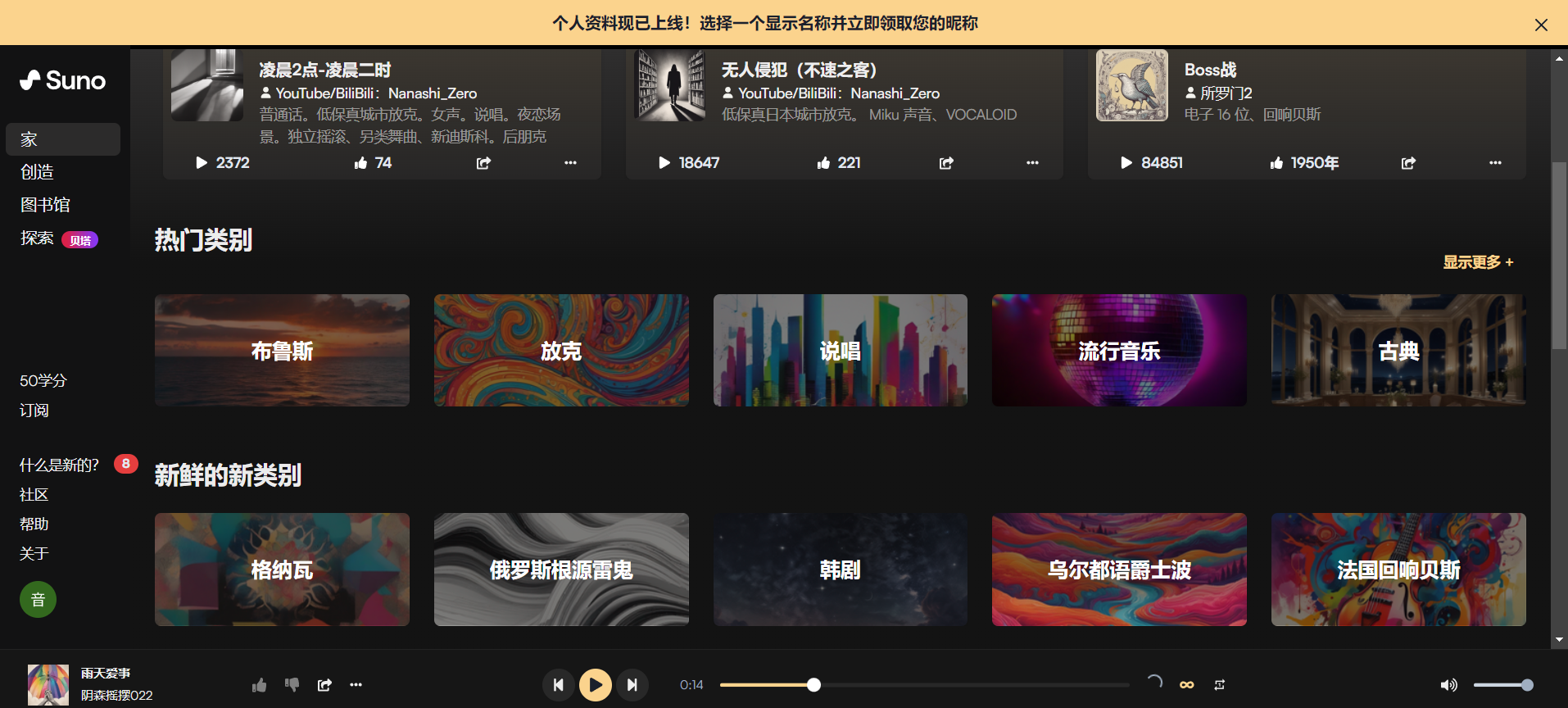Mute the volume speaker icon

click(x=1448, y=685)
